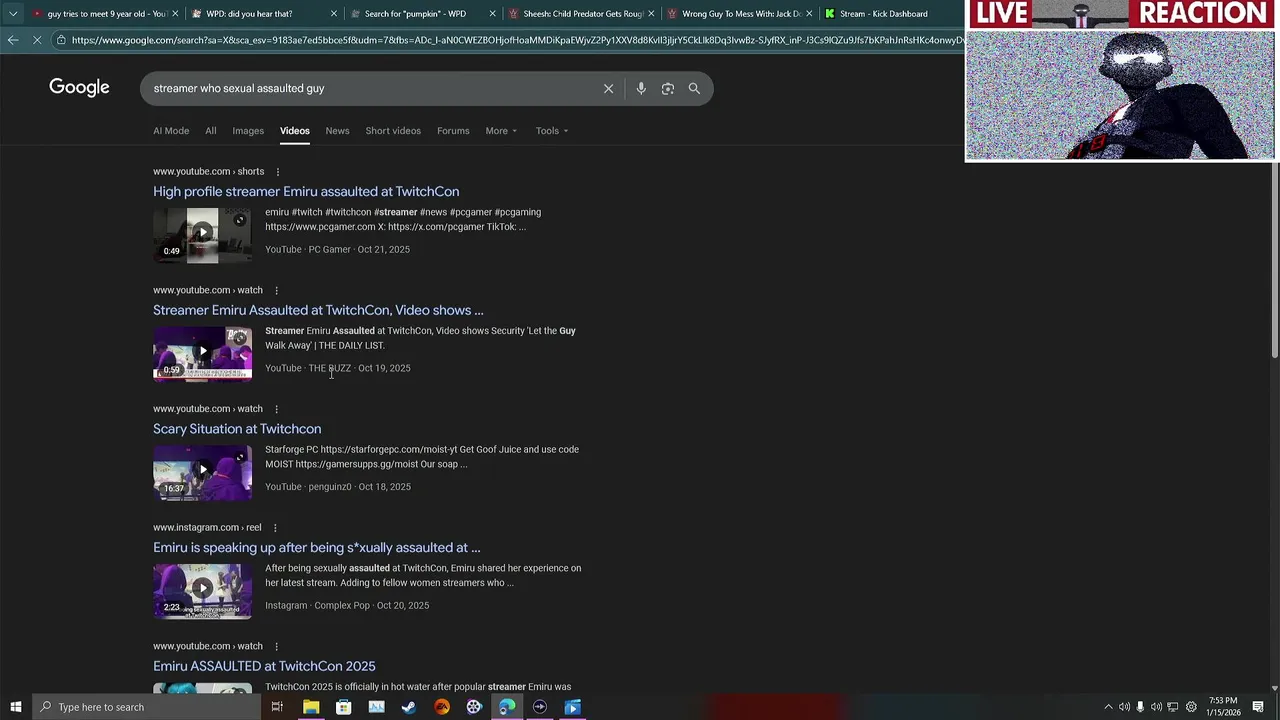Switch to the All results tab
Image resolution: width=1280 pixels, height=720 pixels.
click(211, 131)
